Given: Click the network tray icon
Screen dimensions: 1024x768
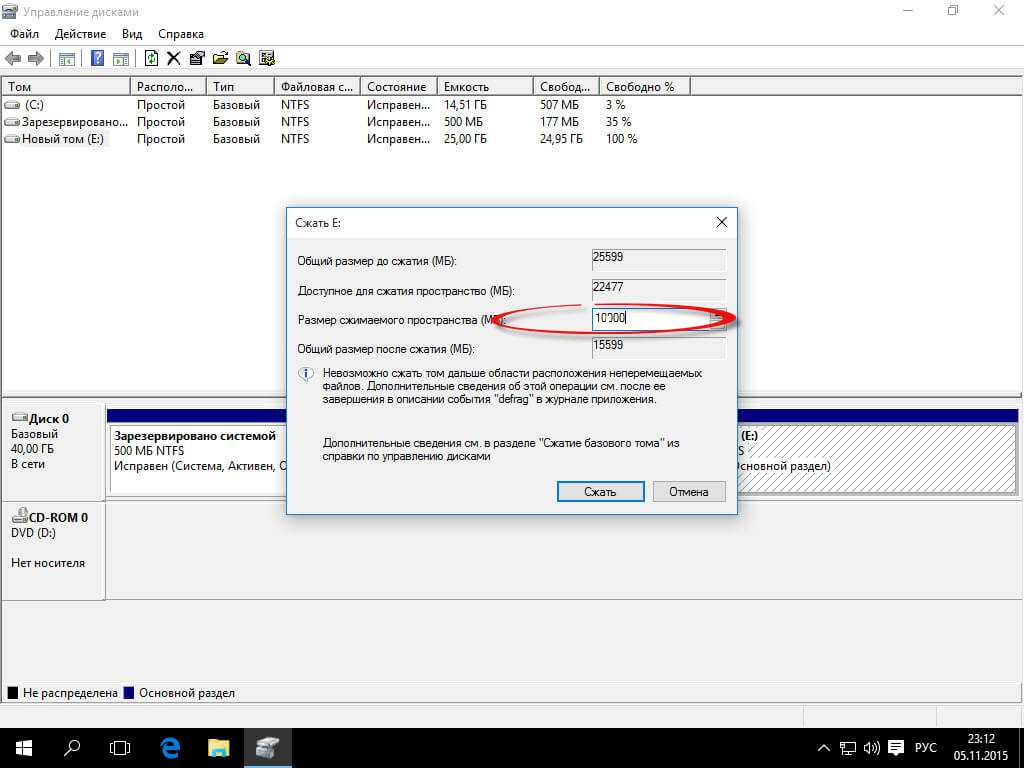Looking at the screenshot, I should coord(848,748).
